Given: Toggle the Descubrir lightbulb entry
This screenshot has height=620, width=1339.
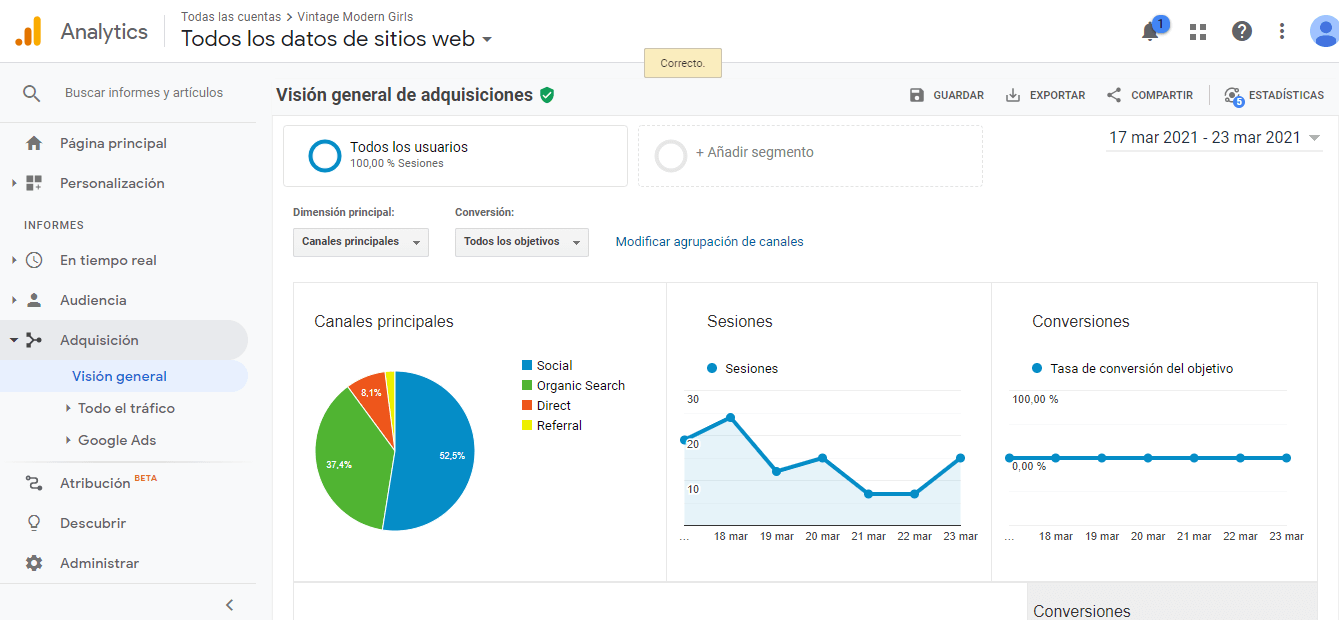Looking at the screenshot, I should point(31,522).
